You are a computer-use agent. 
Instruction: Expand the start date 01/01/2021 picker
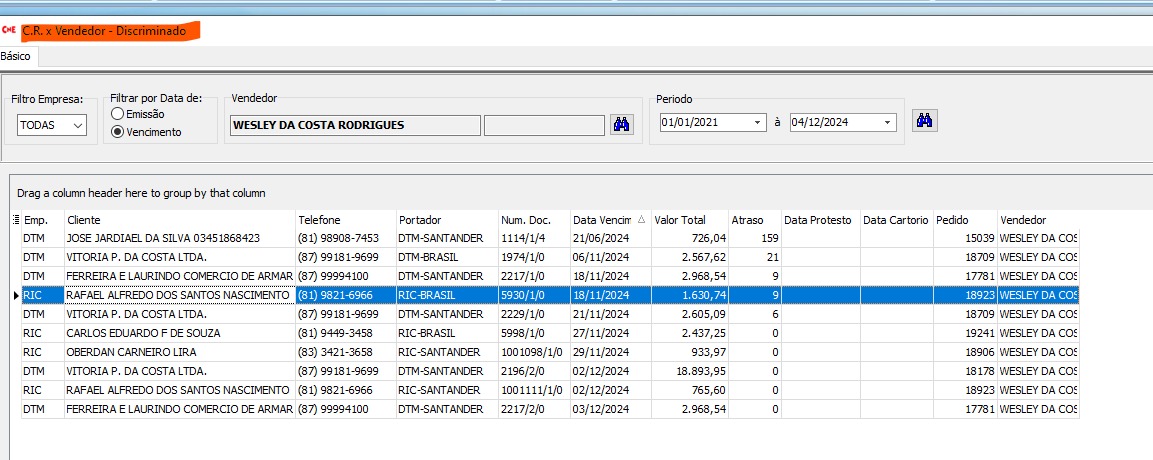tap(758, 123)
